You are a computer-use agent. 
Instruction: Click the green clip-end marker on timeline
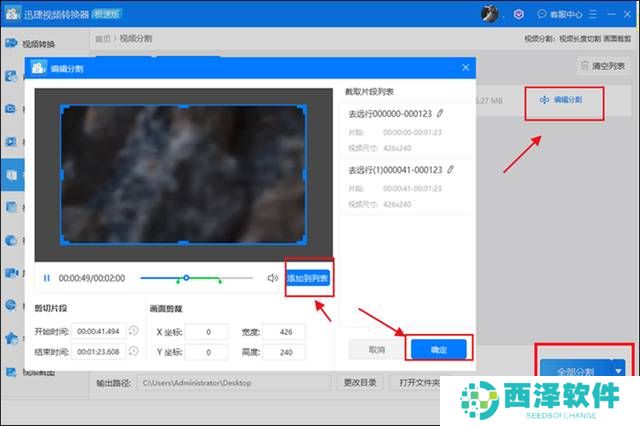[x=220, y=281]
